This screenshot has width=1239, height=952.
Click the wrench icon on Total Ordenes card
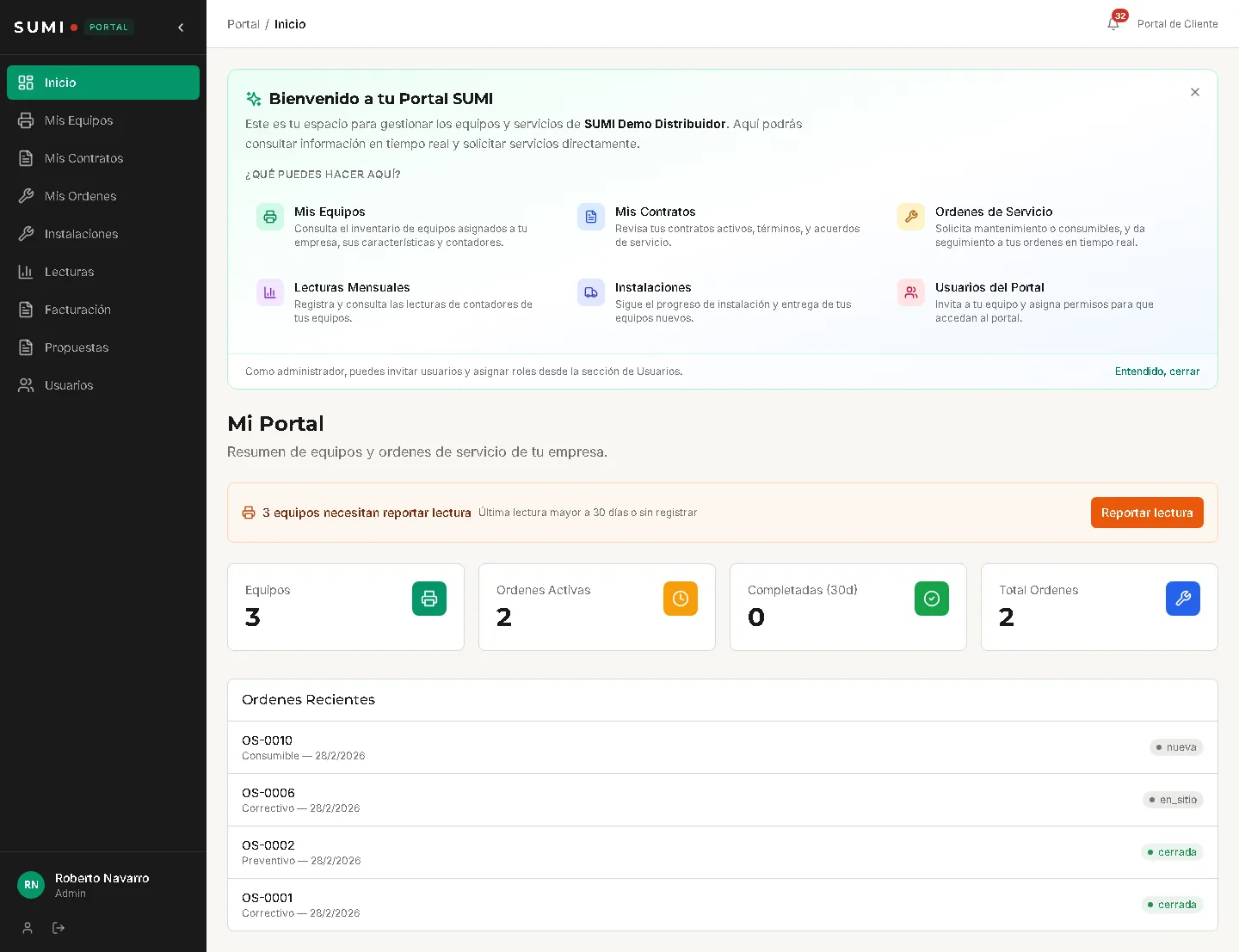(x=1183, y=599)
